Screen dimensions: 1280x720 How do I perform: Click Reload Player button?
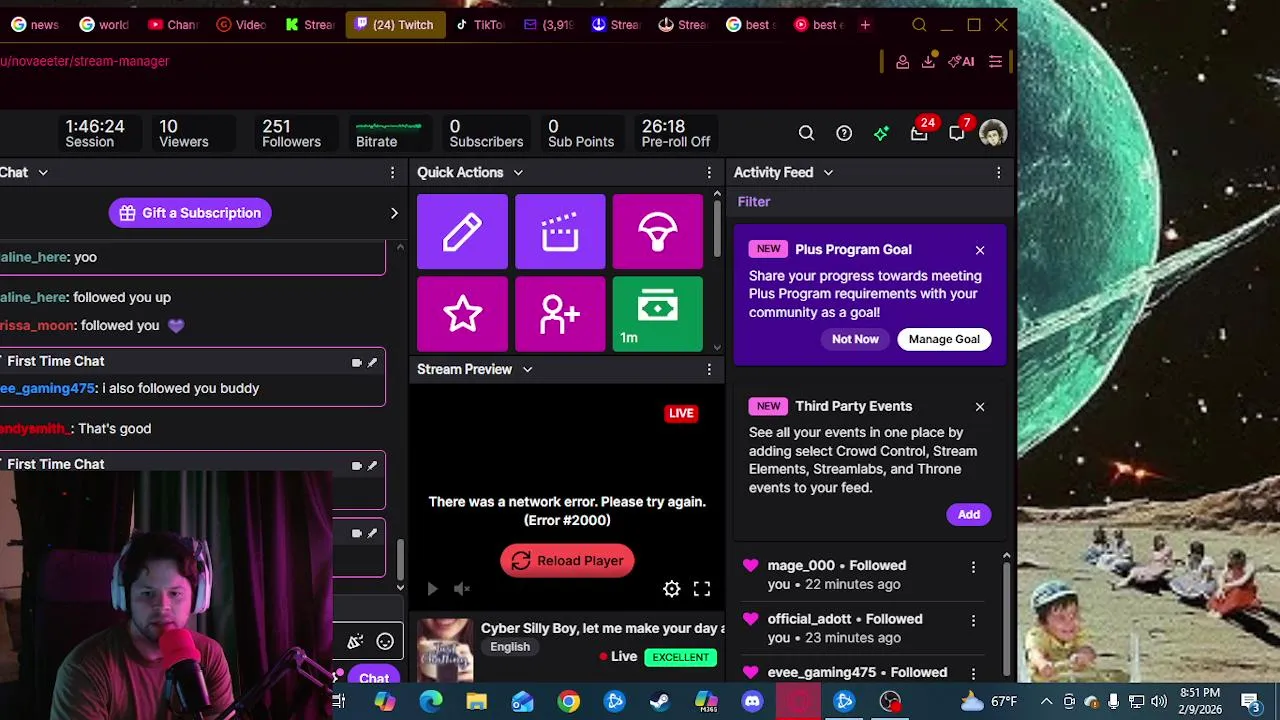[567, 561]
